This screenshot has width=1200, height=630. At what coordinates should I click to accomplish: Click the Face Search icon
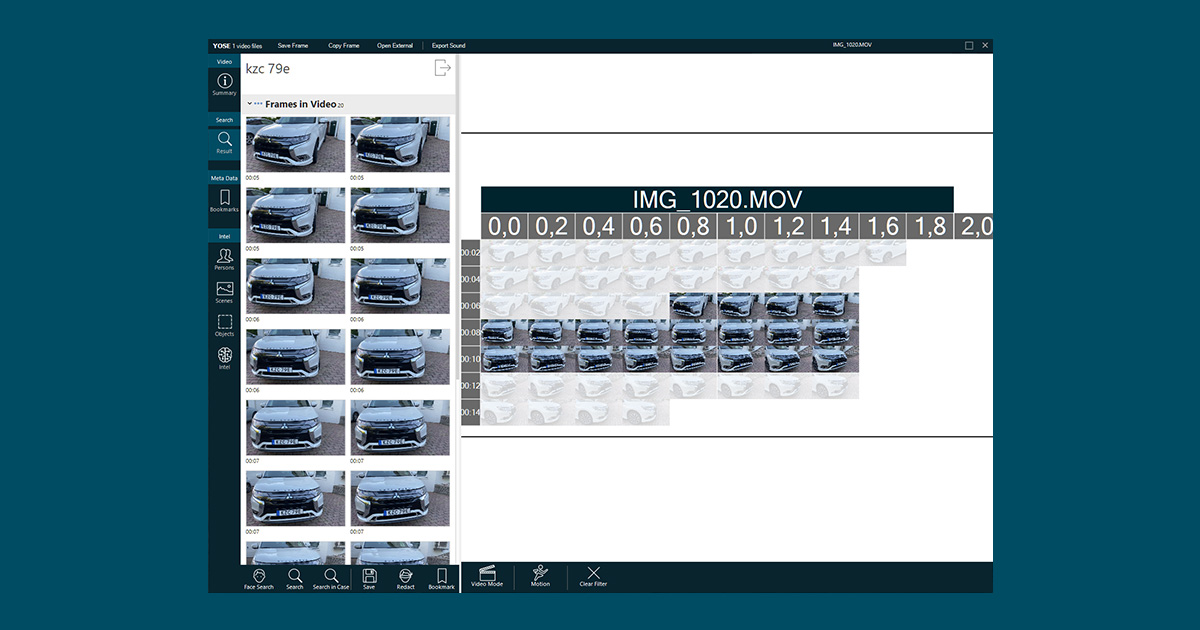258,578
